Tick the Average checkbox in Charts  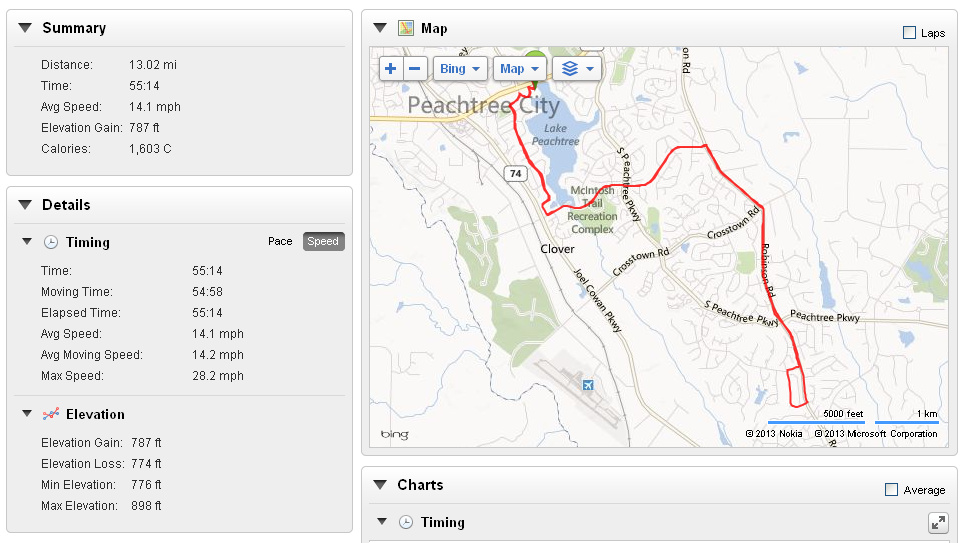tap(892, 490)
